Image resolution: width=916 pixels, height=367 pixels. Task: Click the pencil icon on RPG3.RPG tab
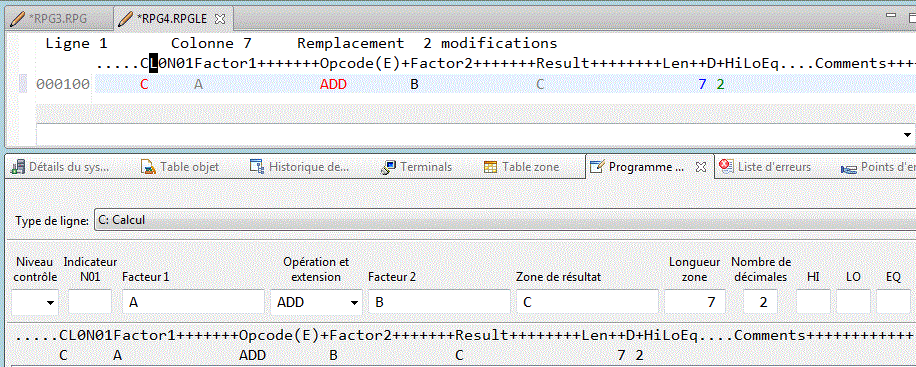coord(18,18)
